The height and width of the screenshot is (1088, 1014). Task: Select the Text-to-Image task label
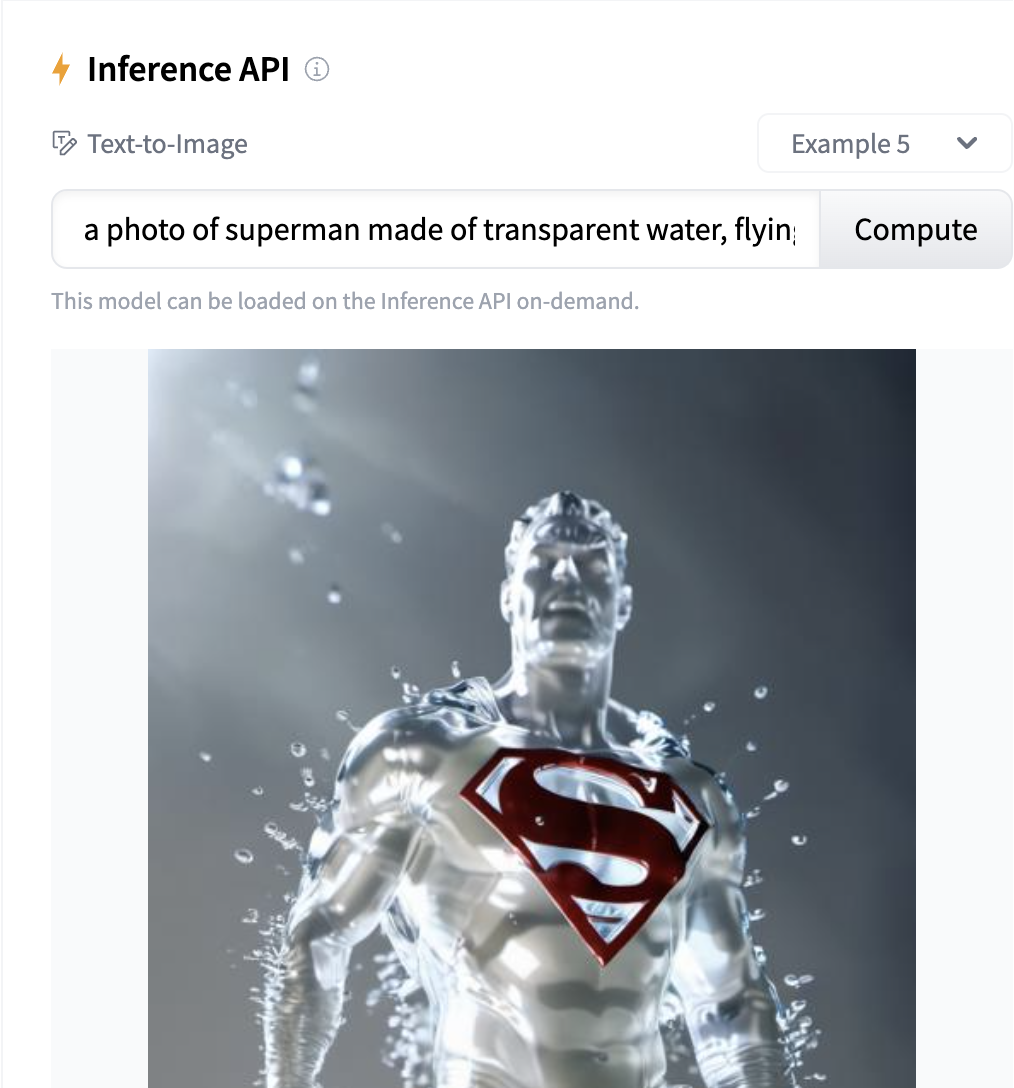[x=166, y=143]
